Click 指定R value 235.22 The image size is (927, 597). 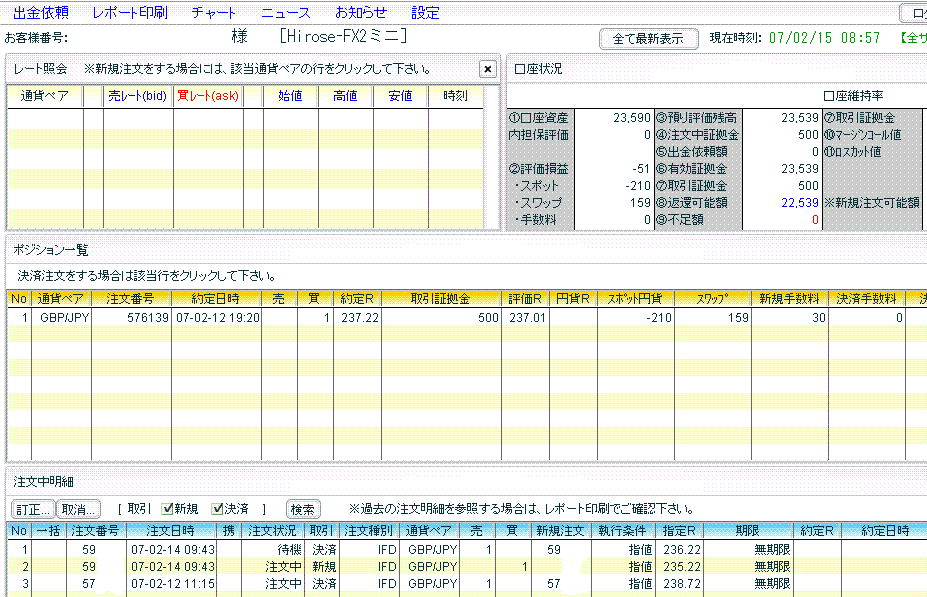(x=682, y=566)
